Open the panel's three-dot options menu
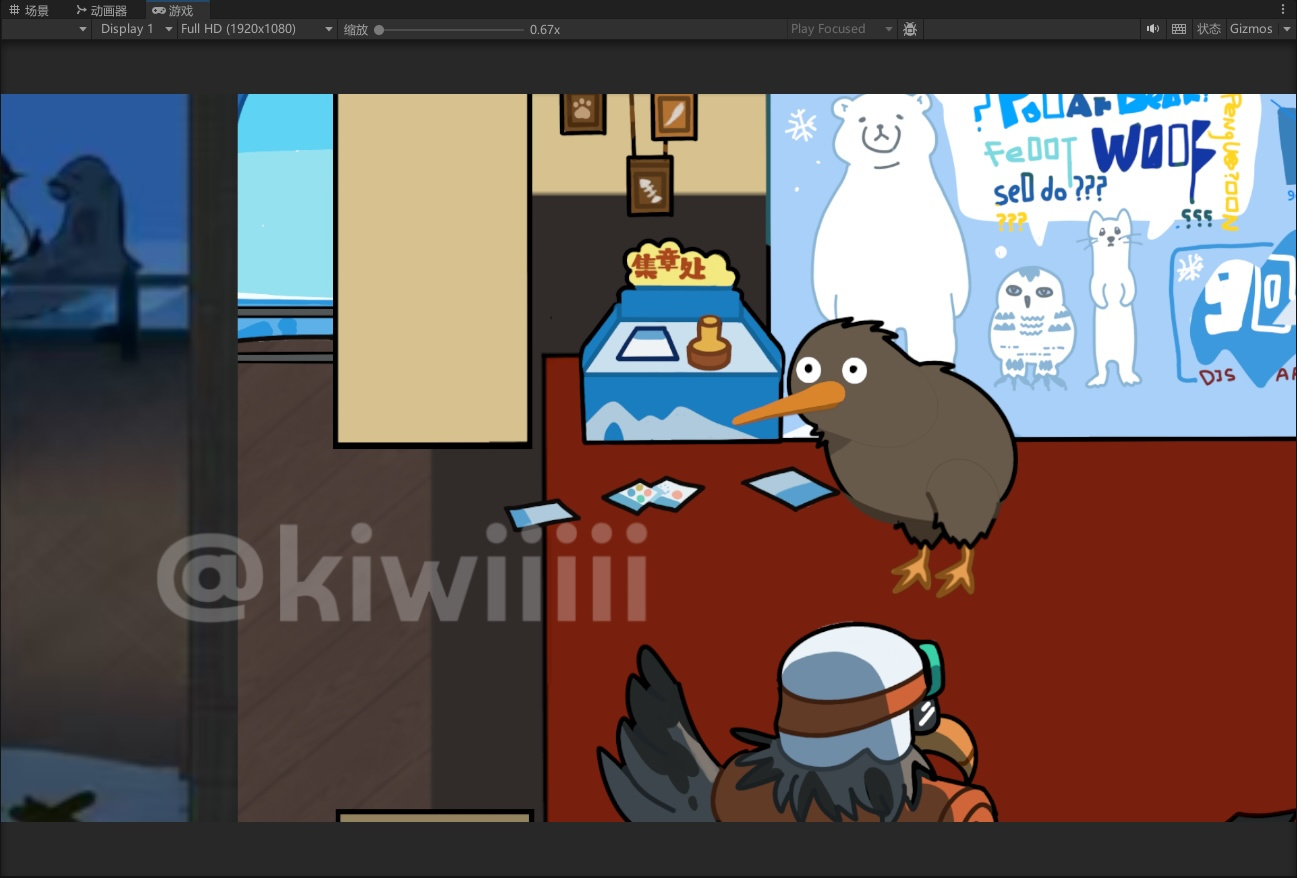This screenshot has width=1297, height=878. (x=1283, y=9)
